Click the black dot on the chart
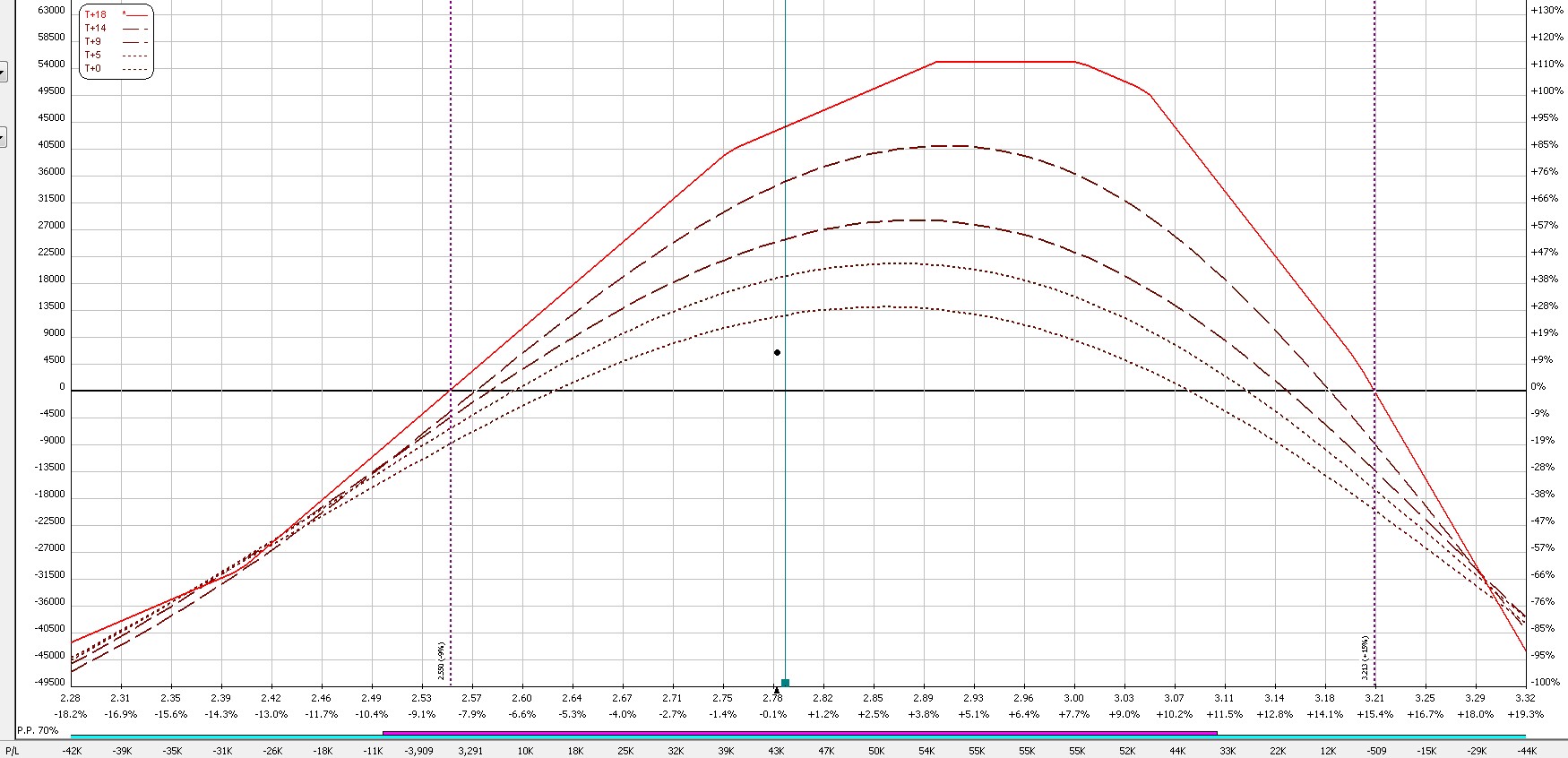Viewport: 1568px width, 758px height. point(777,353)
